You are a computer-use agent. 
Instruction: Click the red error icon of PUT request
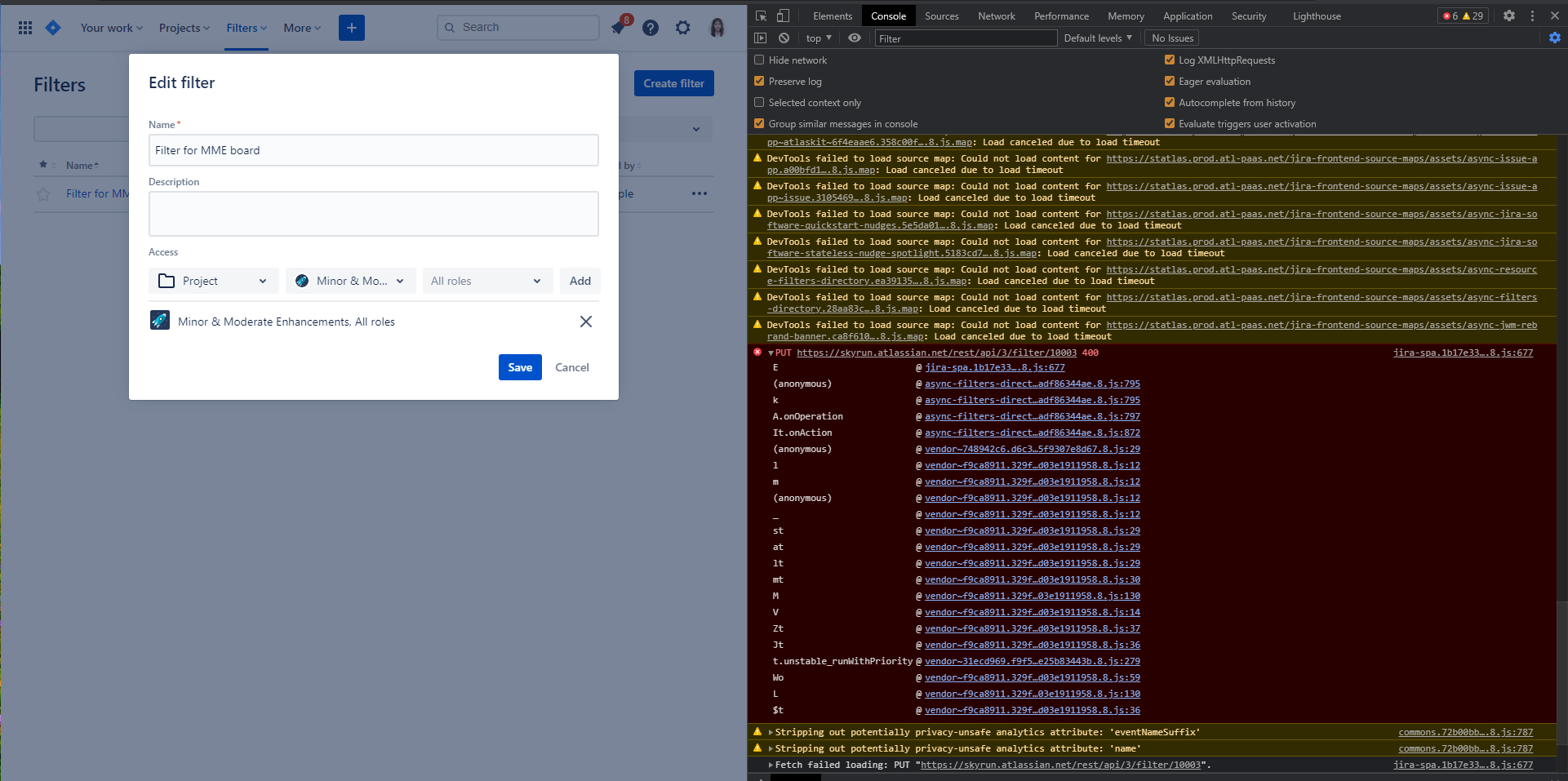[x=757, y=353]
